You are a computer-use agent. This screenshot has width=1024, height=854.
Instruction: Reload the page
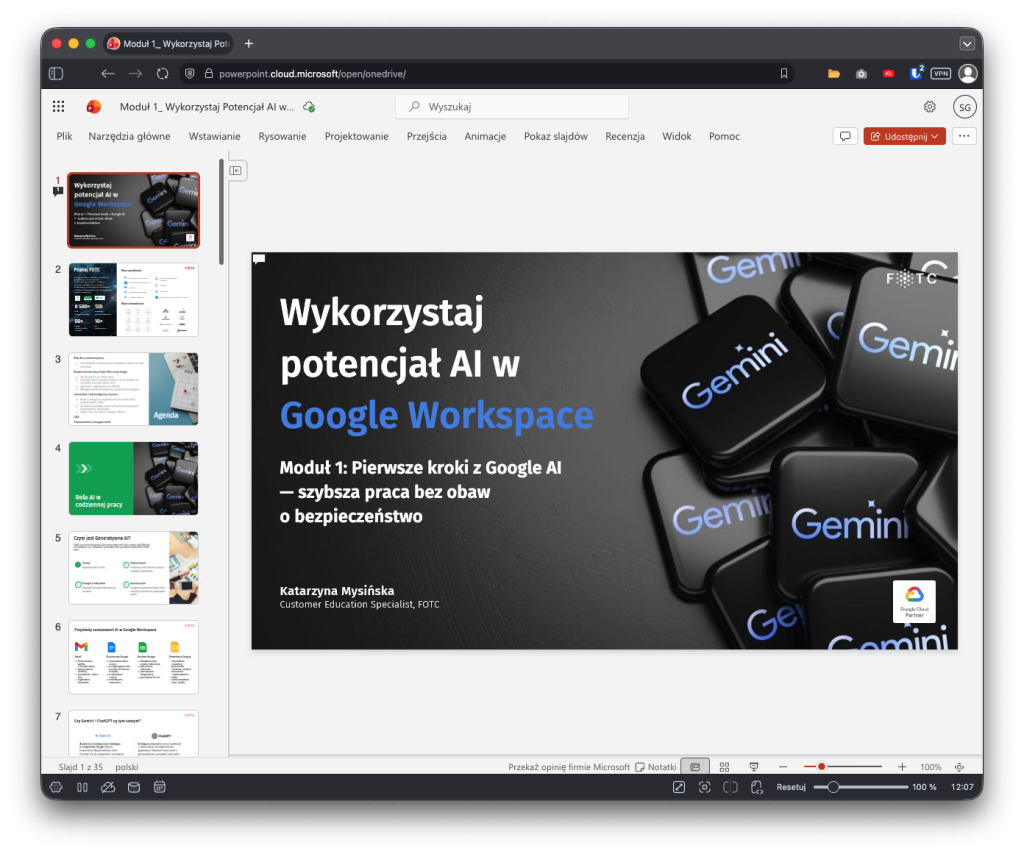[x=163, y=74]
